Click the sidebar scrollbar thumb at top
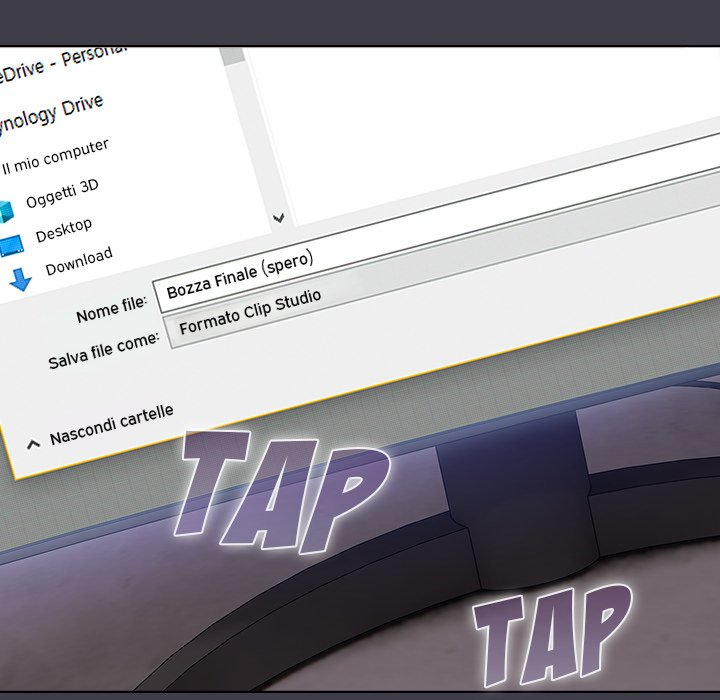Viewport: 720px width, 700px height. pyautogui.click(x=232, y=55)
